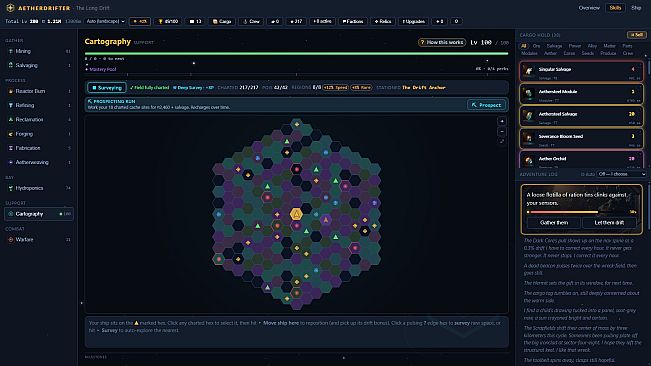Click the Cartography level progress bar
This screenshot has width=651, height=366.
click(296, 54)
